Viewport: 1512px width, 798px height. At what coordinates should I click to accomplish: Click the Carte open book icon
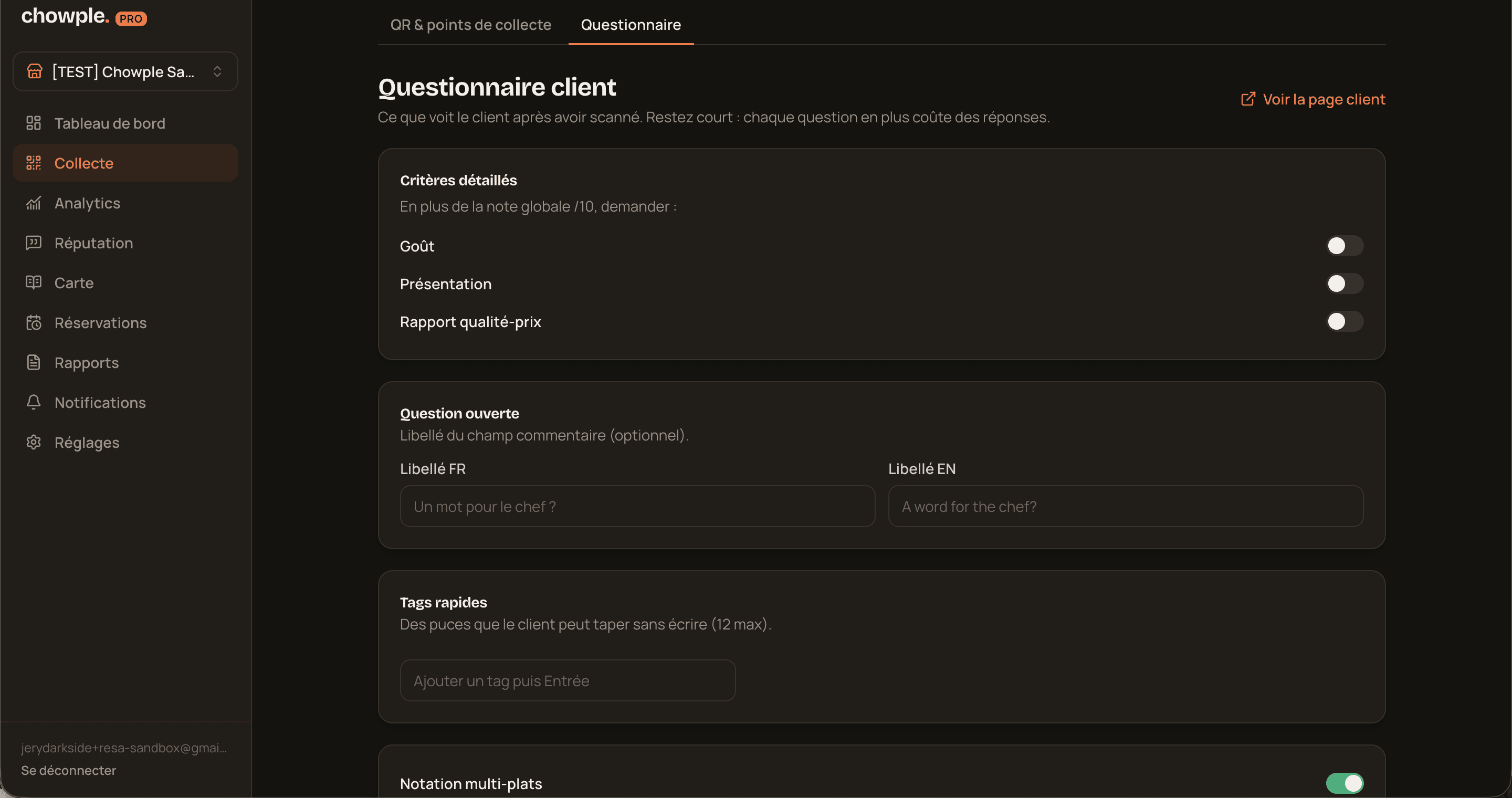tap(34, 283)
